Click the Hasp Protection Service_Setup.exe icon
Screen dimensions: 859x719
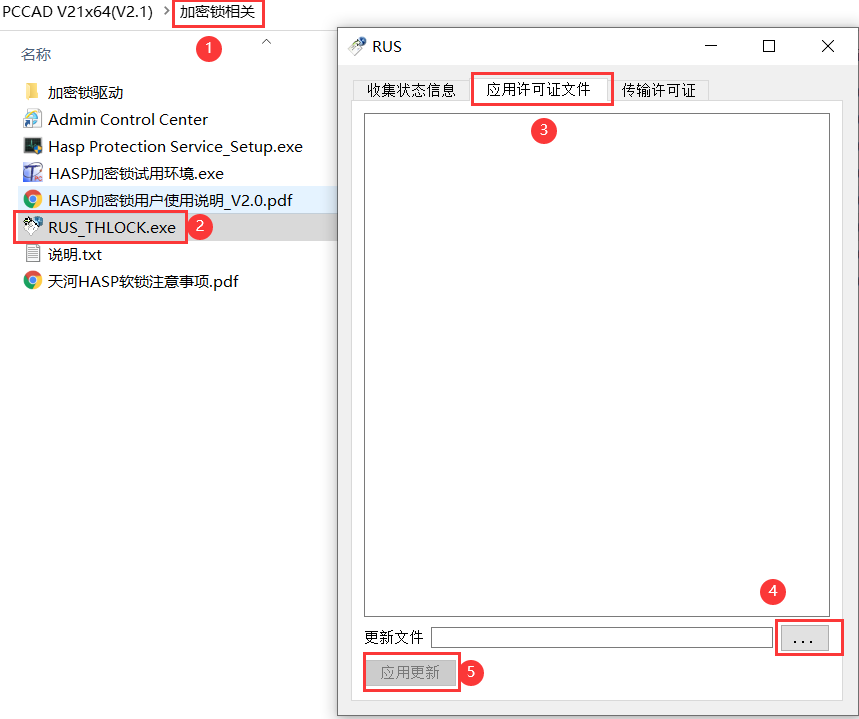point(32,146)
